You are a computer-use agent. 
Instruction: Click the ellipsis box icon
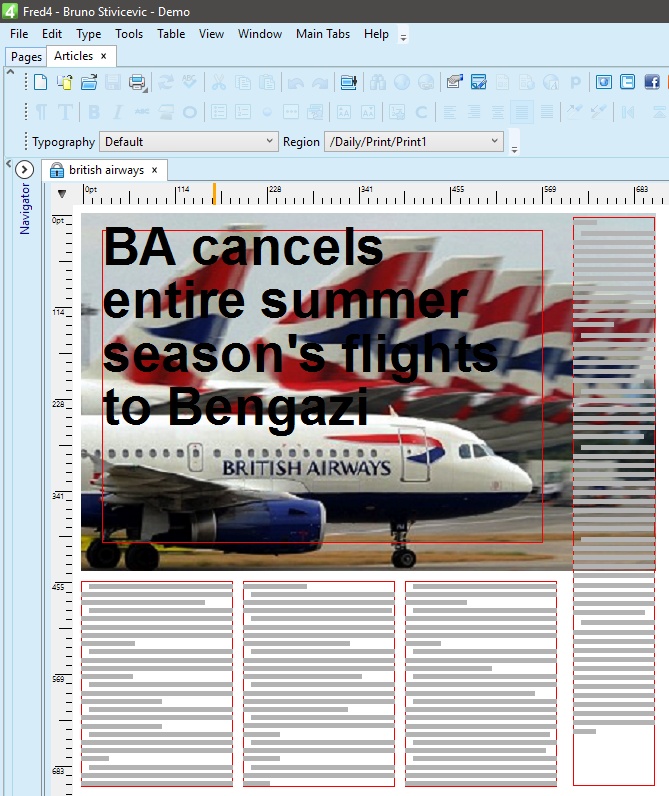(291, 112)
